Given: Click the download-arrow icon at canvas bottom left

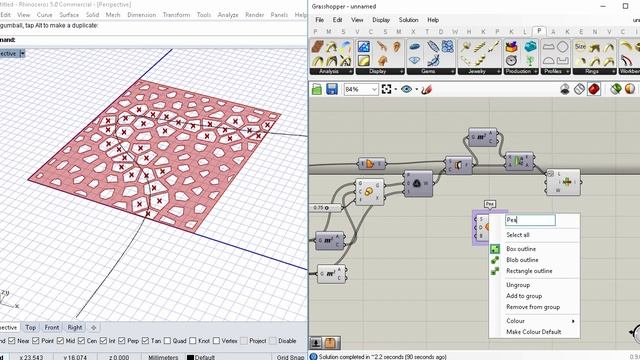Looking at the screenshot, I should click(316, 343).
